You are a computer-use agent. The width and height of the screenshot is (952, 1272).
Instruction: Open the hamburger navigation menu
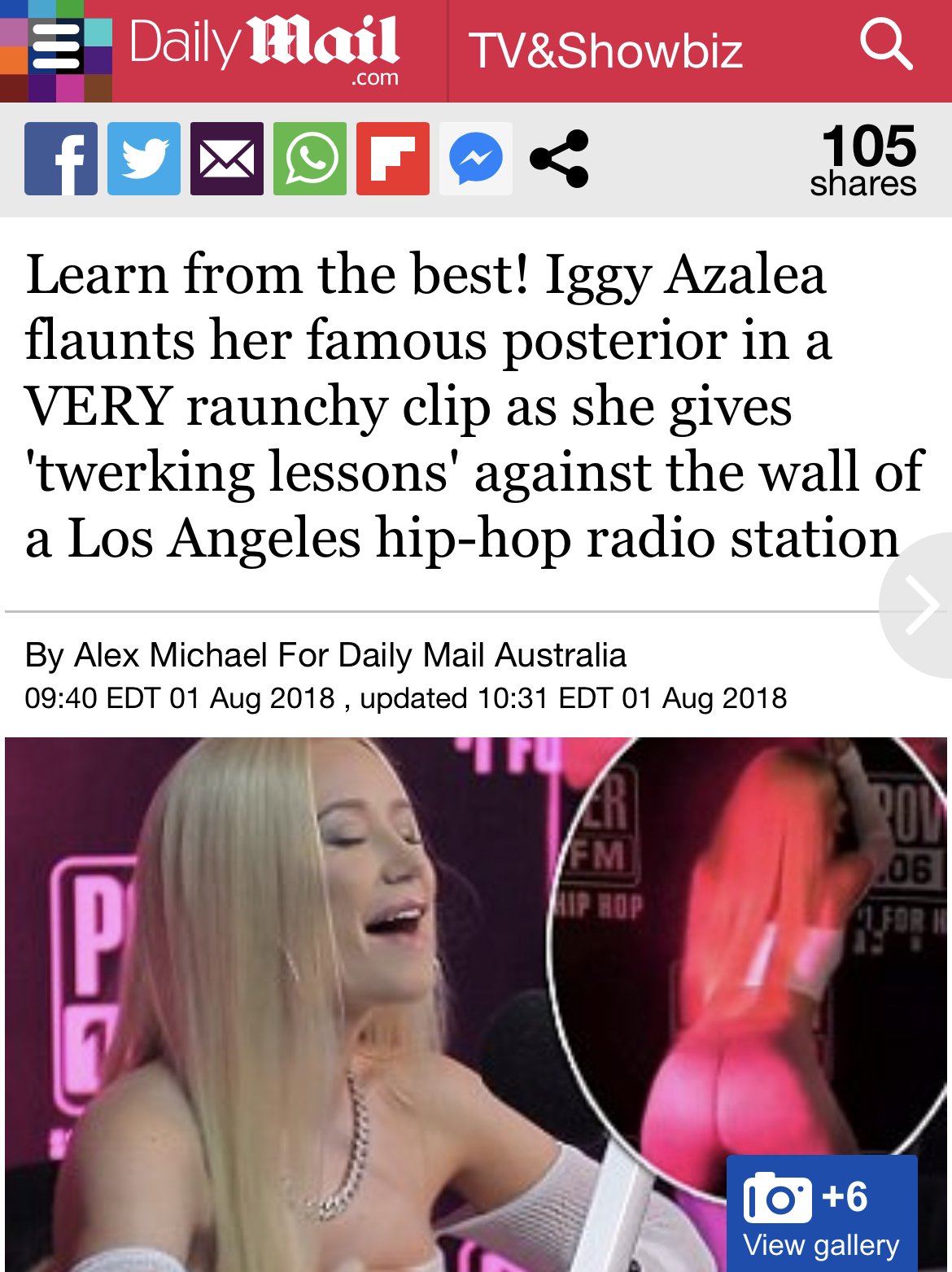[x=55, y=50]
